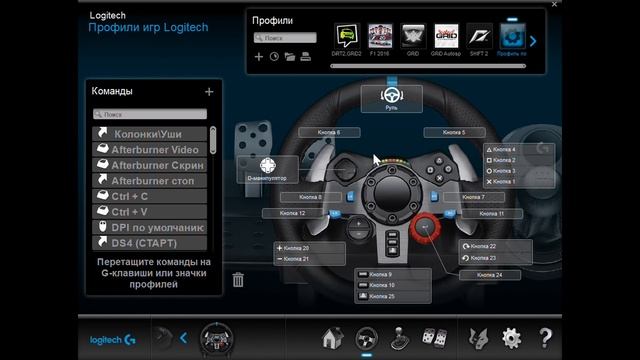Select Кнопка 8 assignment box
The image size is (640, 360).
click(311, 197)
